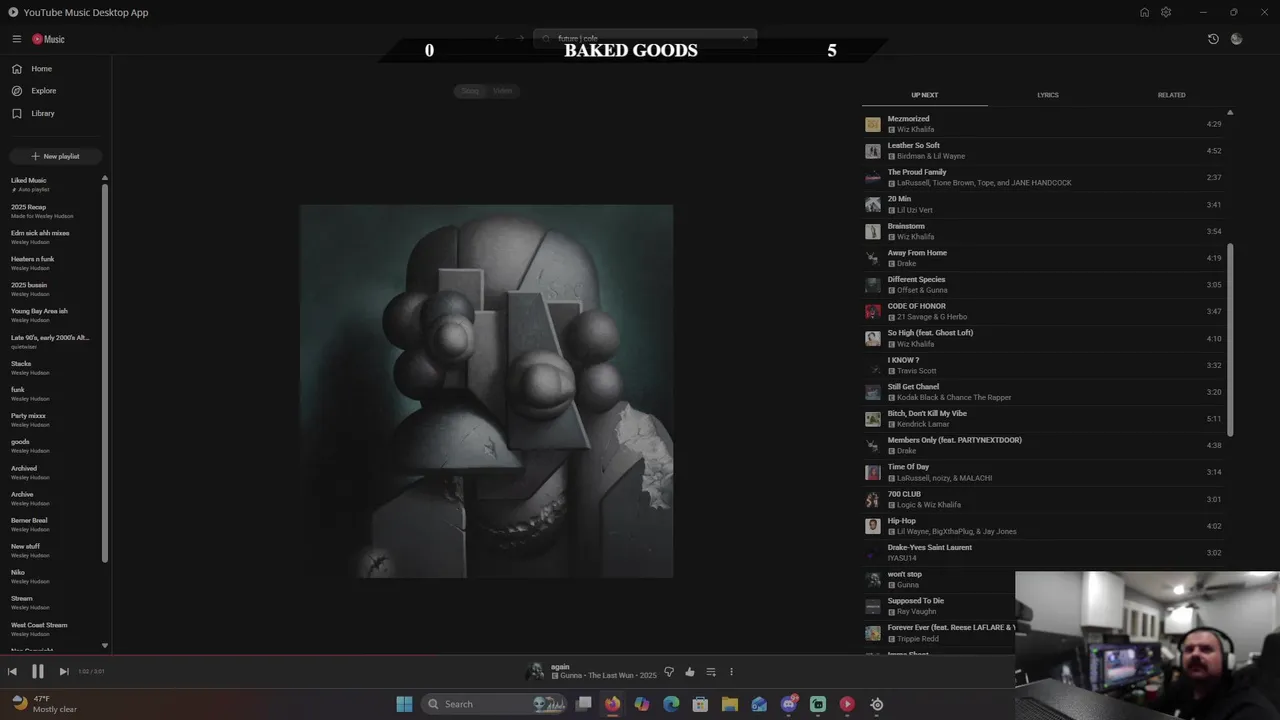1280x720 pixels.
Task: Open Microsoft Edge from the taskbar
Action: (671, 704)
